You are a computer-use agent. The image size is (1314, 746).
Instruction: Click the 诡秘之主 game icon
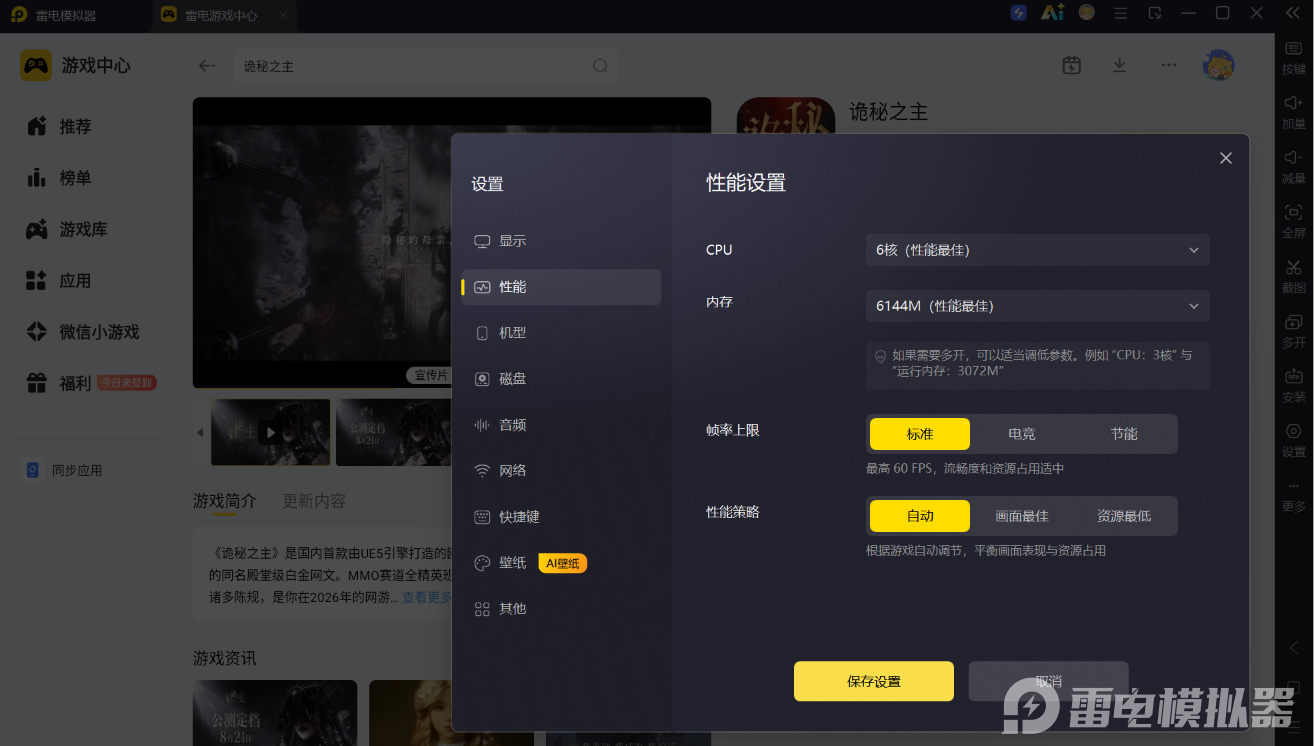786,116
